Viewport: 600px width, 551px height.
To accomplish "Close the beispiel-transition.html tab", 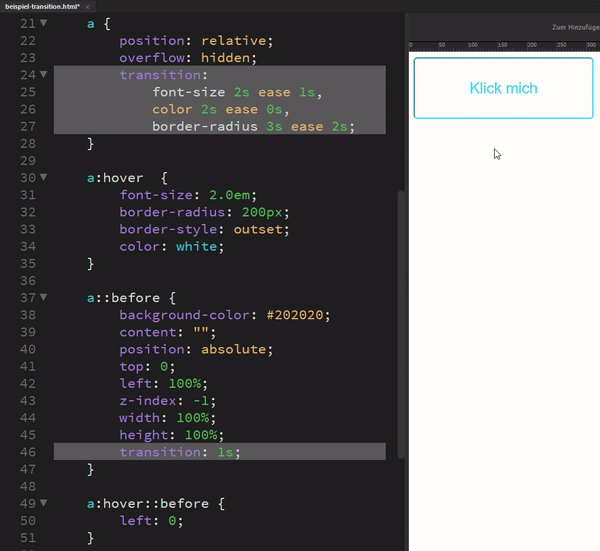I will tap(88, 6).
